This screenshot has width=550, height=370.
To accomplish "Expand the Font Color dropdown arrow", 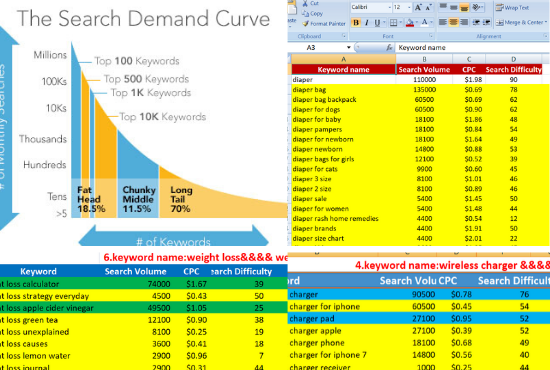I will pyautogui.click(x=431, y=23).
